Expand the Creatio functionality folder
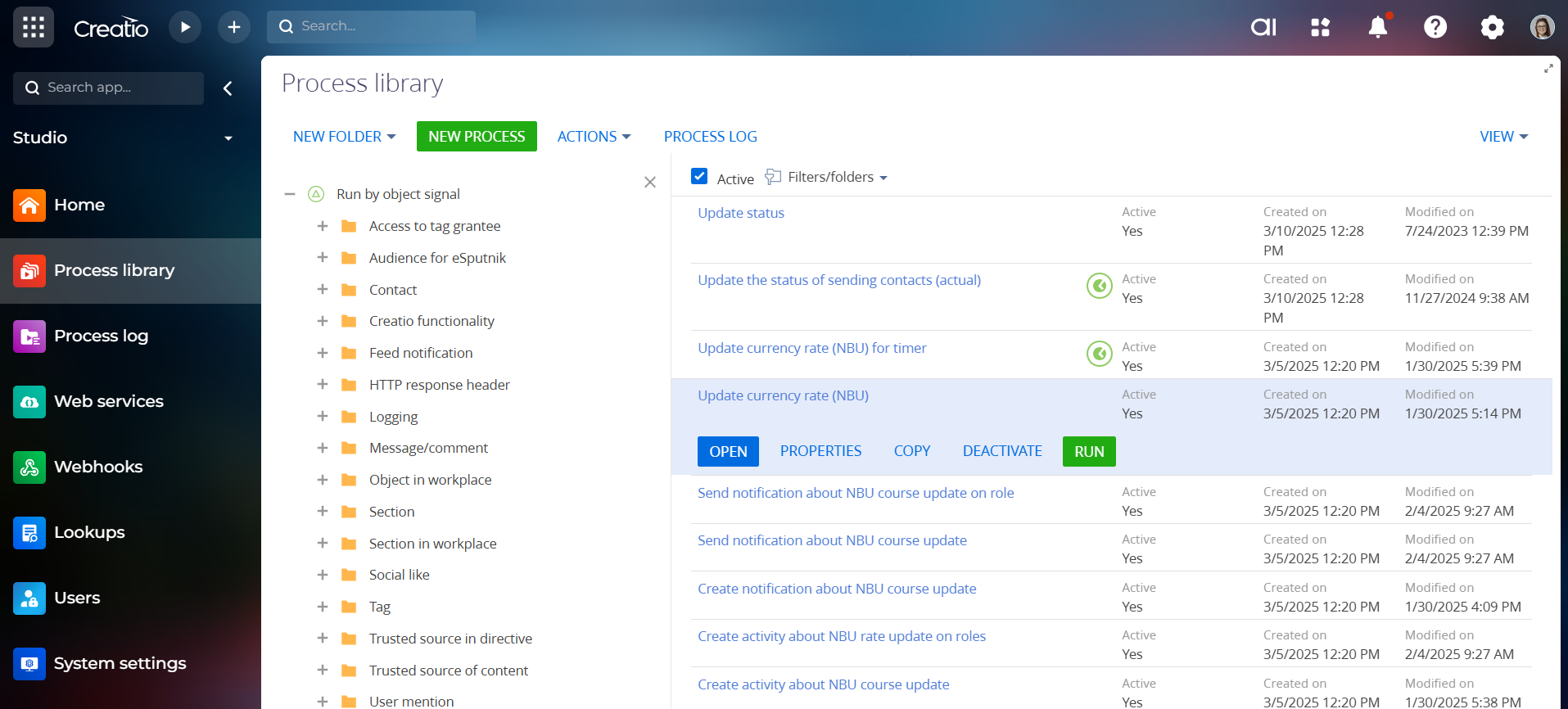 [x=323, y=321]
